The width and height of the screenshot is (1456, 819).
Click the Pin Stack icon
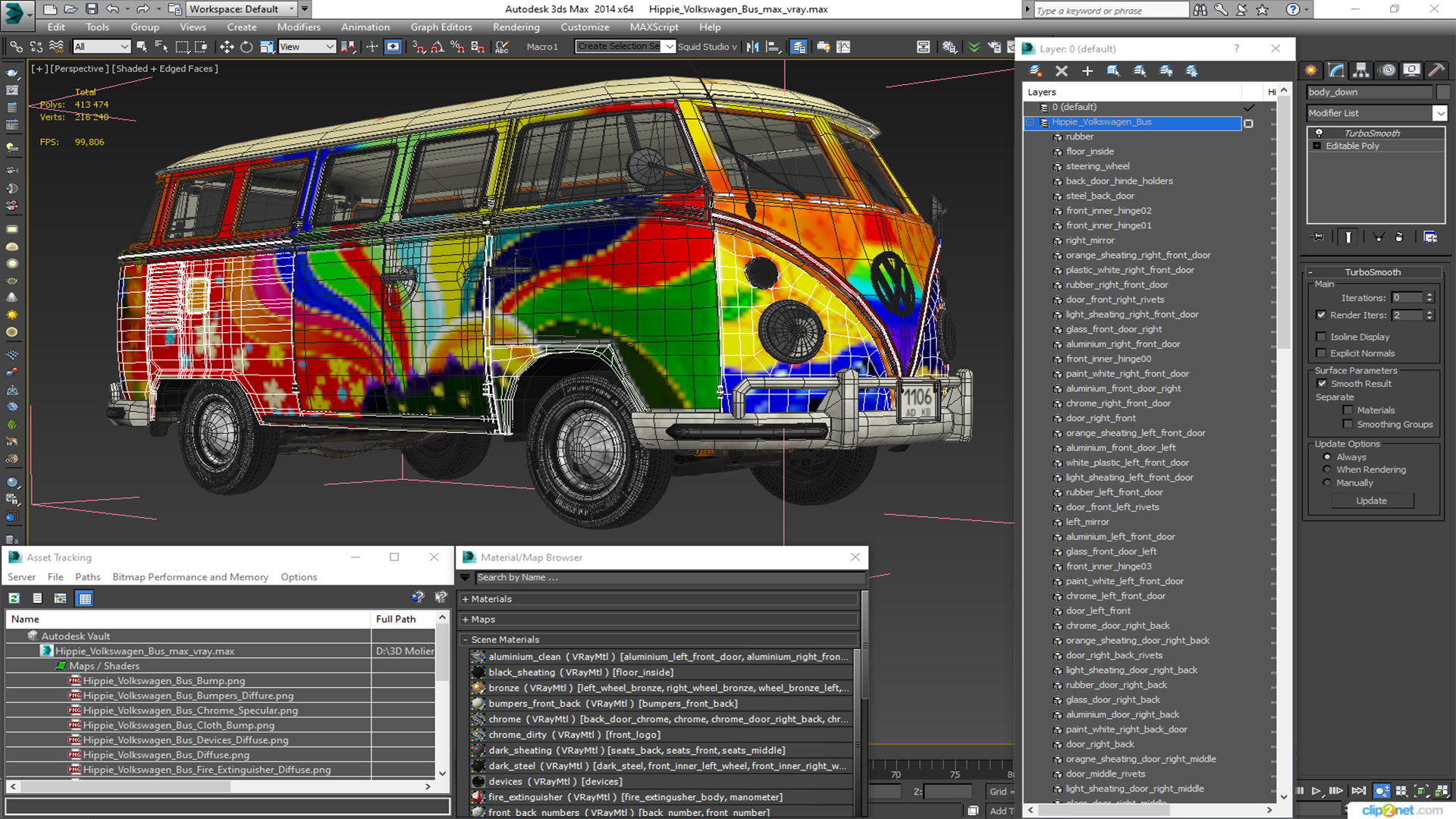click(x=1318, y=237)
